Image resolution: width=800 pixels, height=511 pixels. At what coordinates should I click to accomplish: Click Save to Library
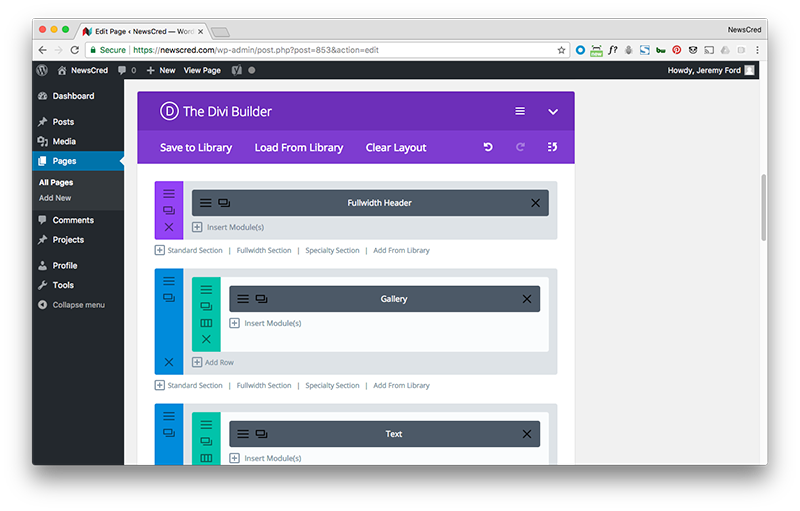click(196, 147)
